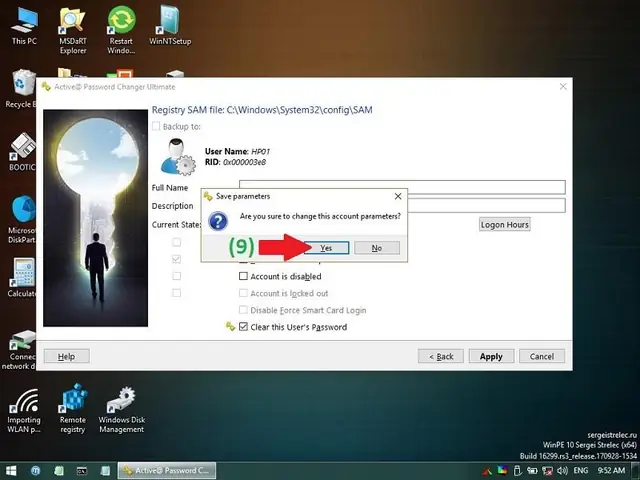Viewport: 640px width, 480px height.
Task: Confirm with Yes in Save parameters dialog
Action: point(327,248)
